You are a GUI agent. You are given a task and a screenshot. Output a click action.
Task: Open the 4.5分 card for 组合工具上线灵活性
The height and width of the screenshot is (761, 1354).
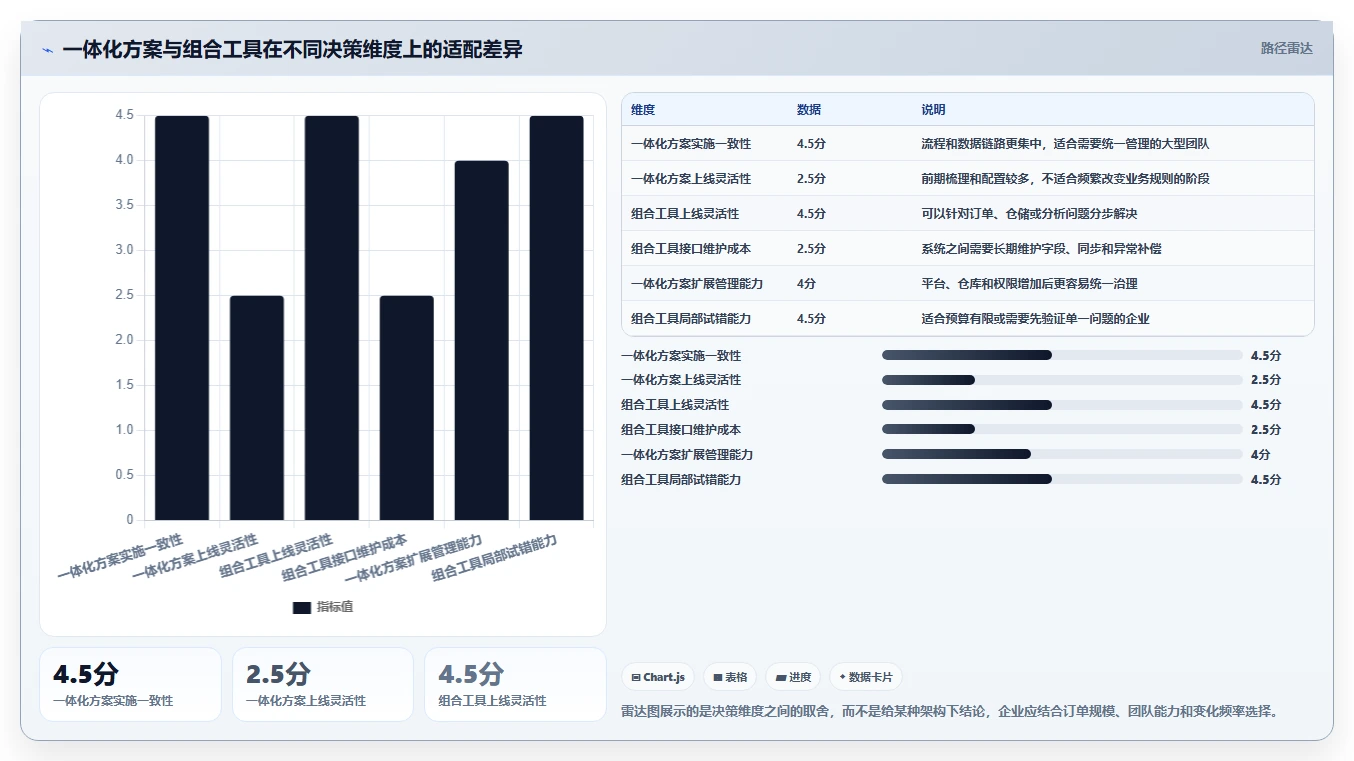click(515, 684)
